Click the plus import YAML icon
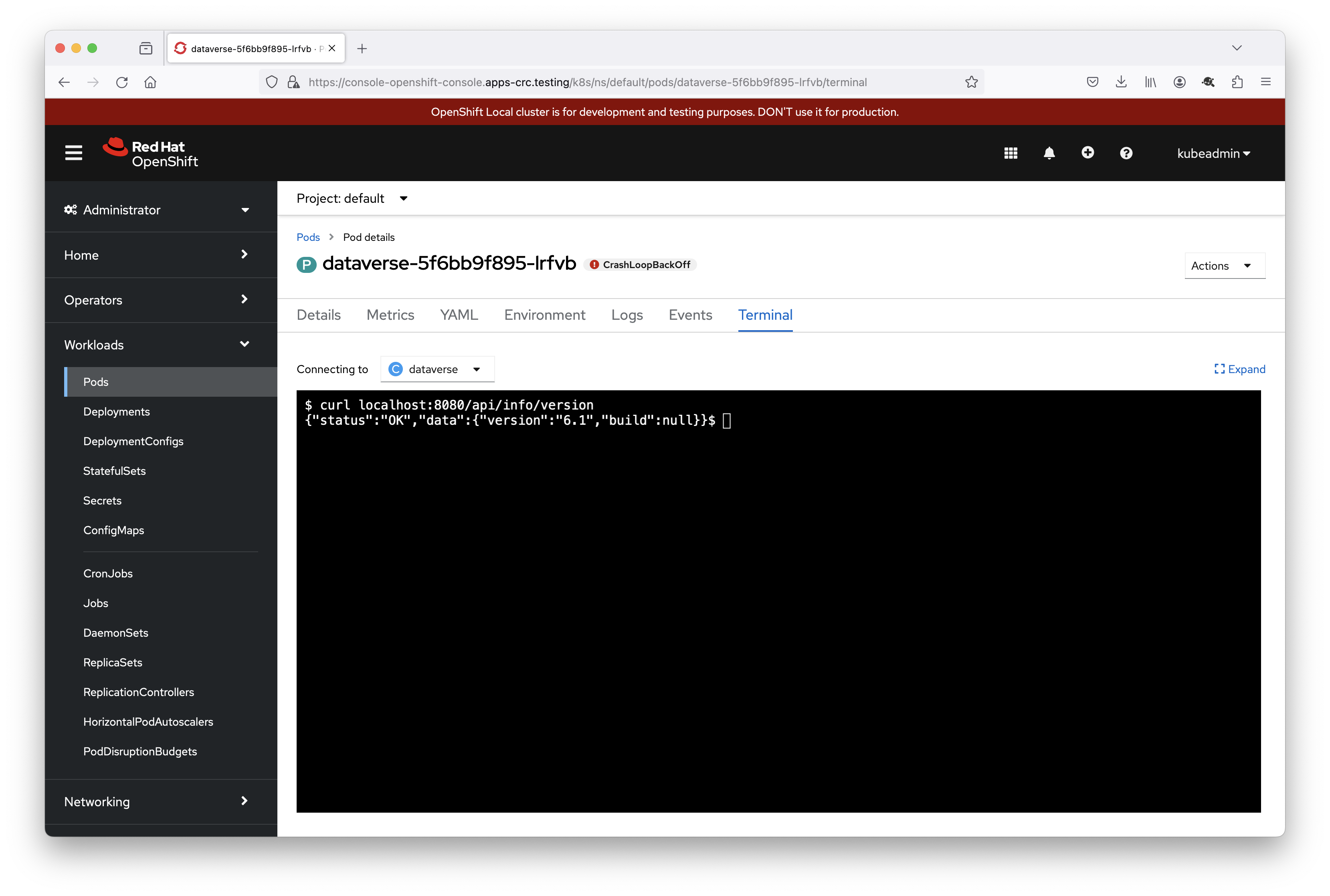The height and width of the screenshot is (896, 1330). click(x=1087, y=153)
